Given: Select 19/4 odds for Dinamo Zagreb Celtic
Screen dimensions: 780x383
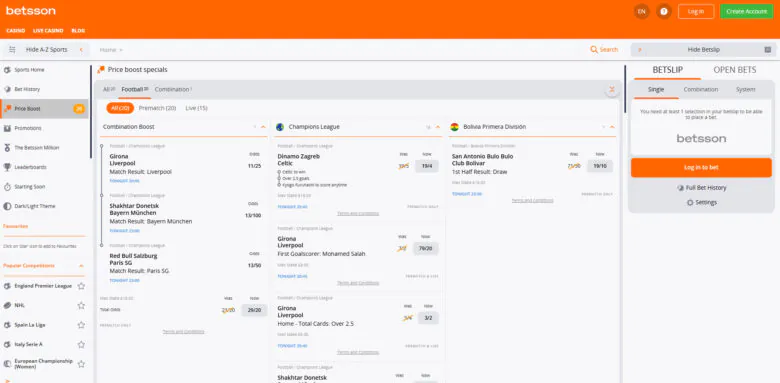Looking at the screenshot, I should click(427, 166).
